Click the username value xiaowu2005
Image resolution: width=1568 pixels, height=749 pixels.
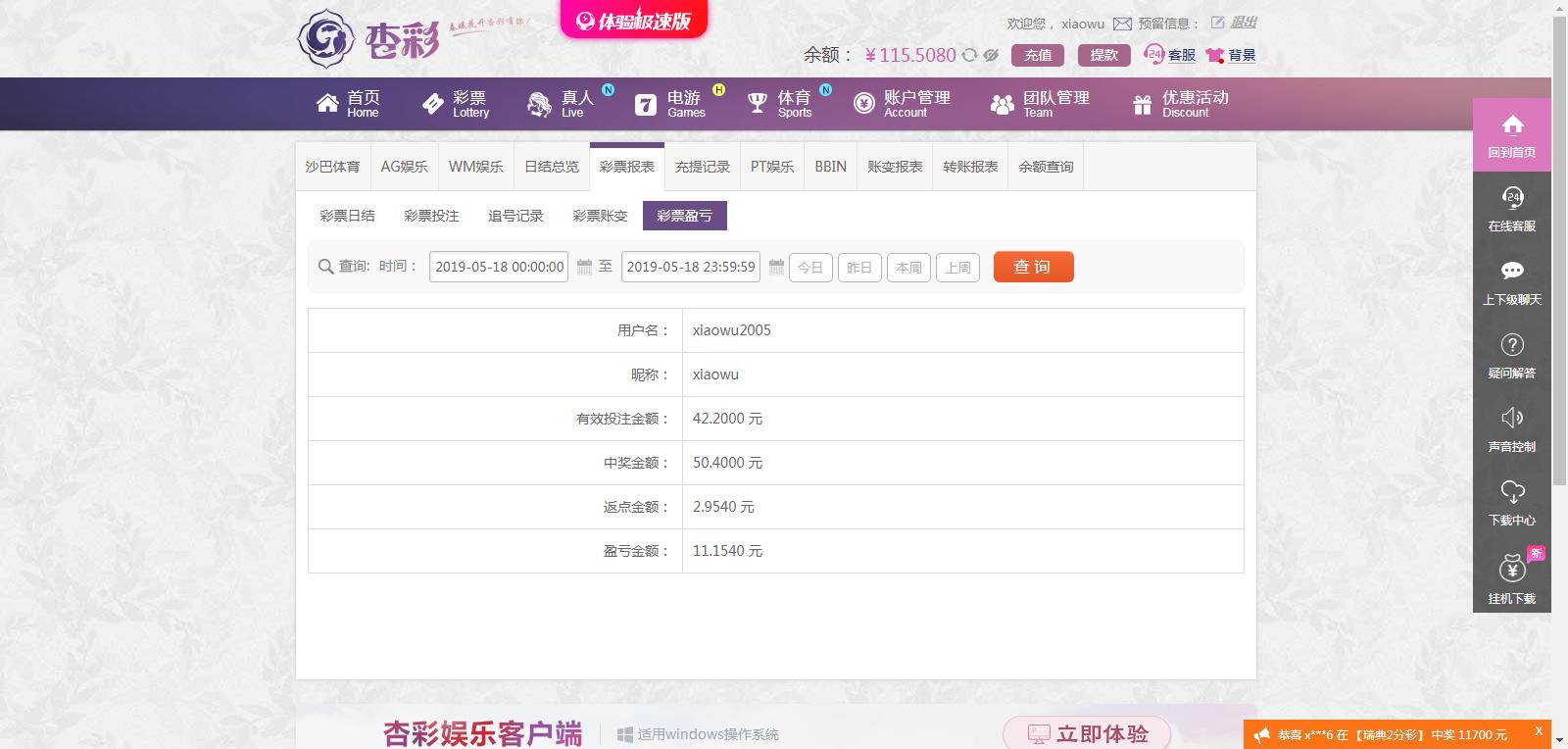click(731, 330)
